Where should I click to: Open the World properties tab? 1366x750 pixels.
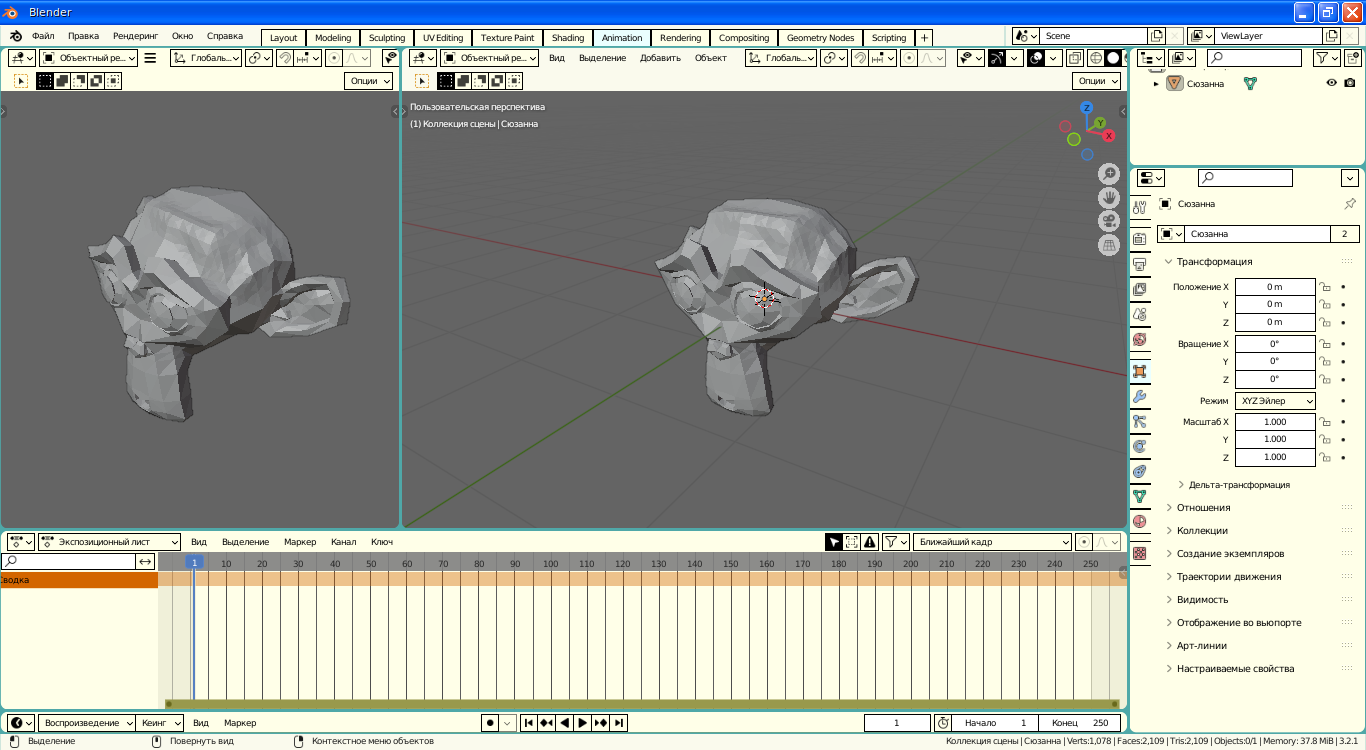pos(1139,340)
